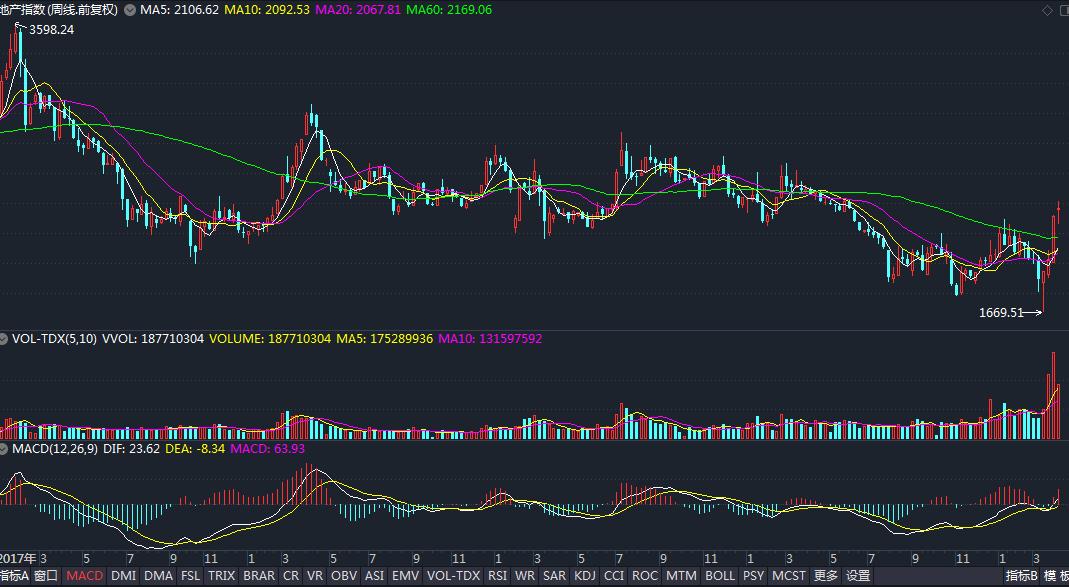
Task: Select the BRAR indicator tab
Action: [x=259, y=576]
